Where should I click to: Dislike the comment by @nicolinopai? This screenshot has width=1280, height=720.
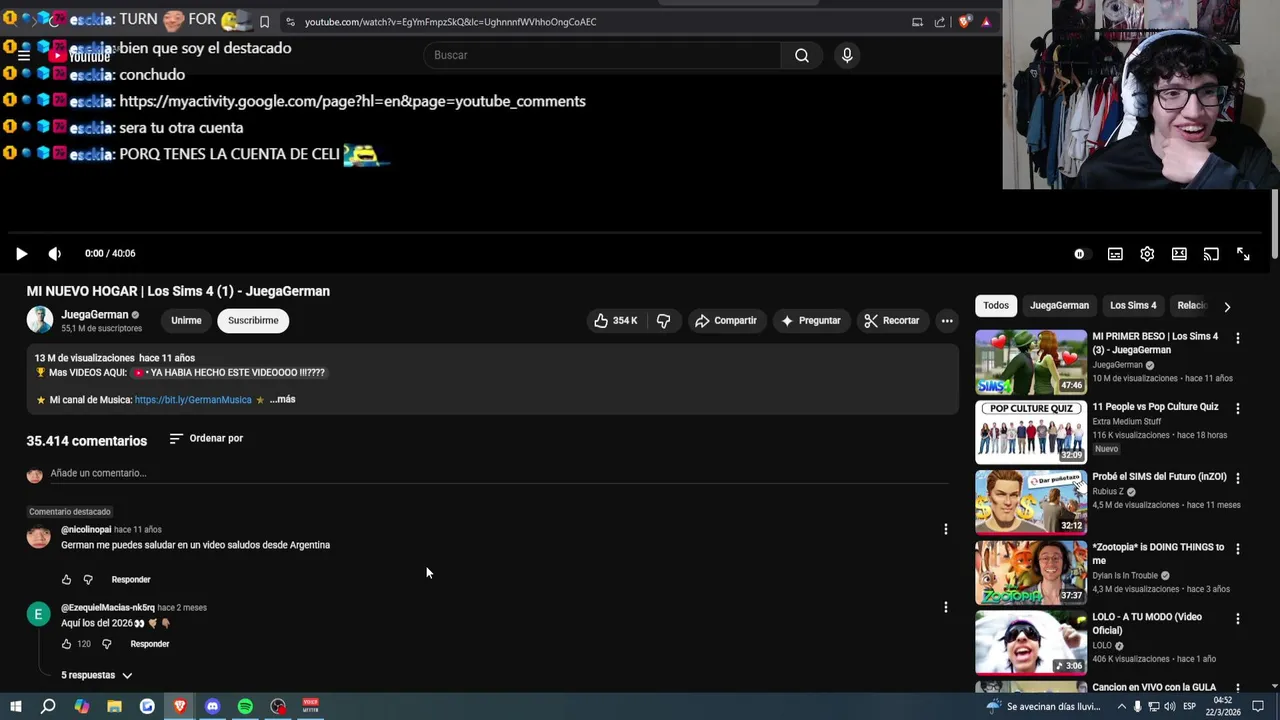(88, 580)
